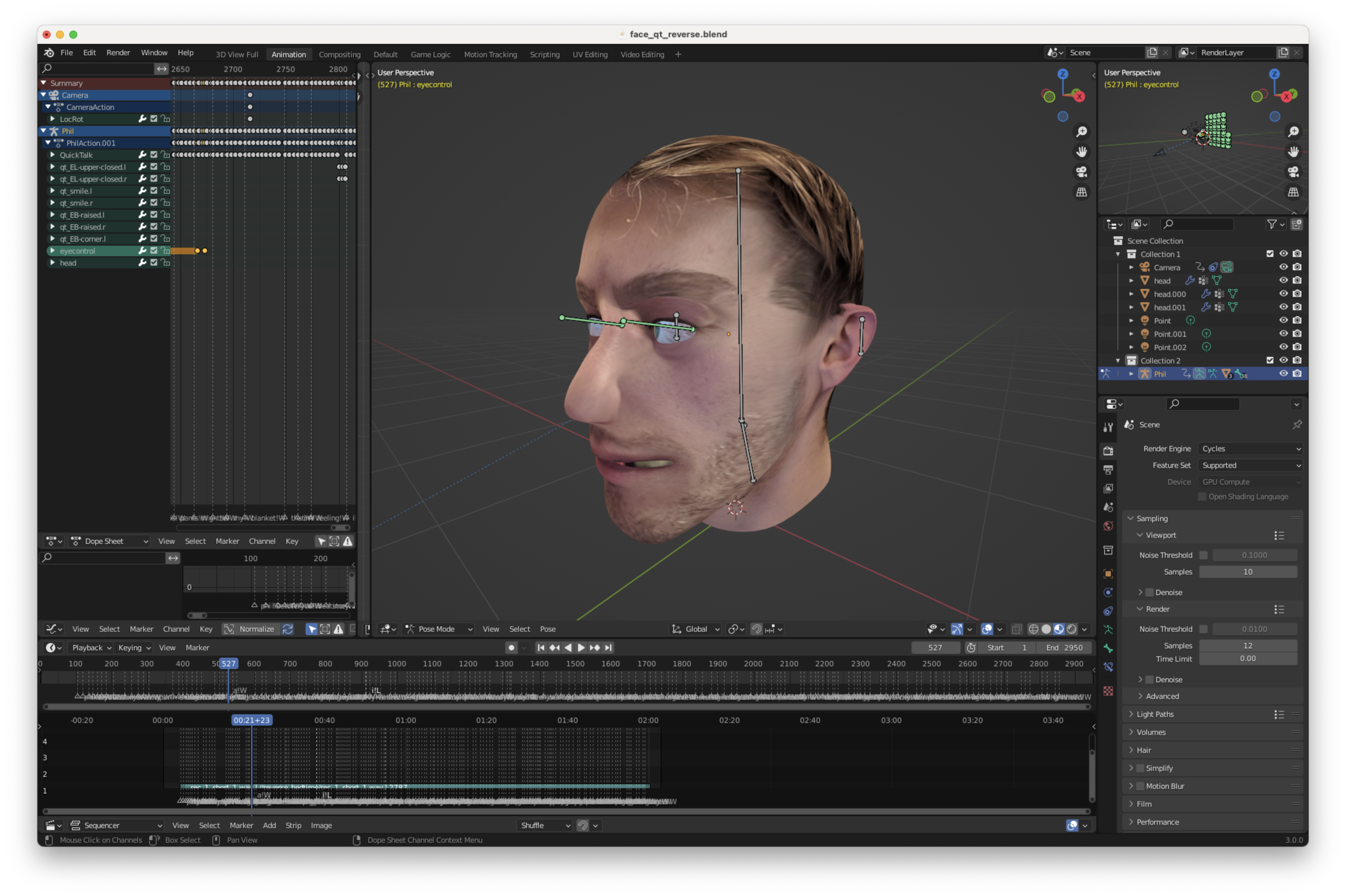Image resolution: width=1346 pixels, height=896 pixels.
Task: Expand the Performance panel
Action: pos(1158,822)
